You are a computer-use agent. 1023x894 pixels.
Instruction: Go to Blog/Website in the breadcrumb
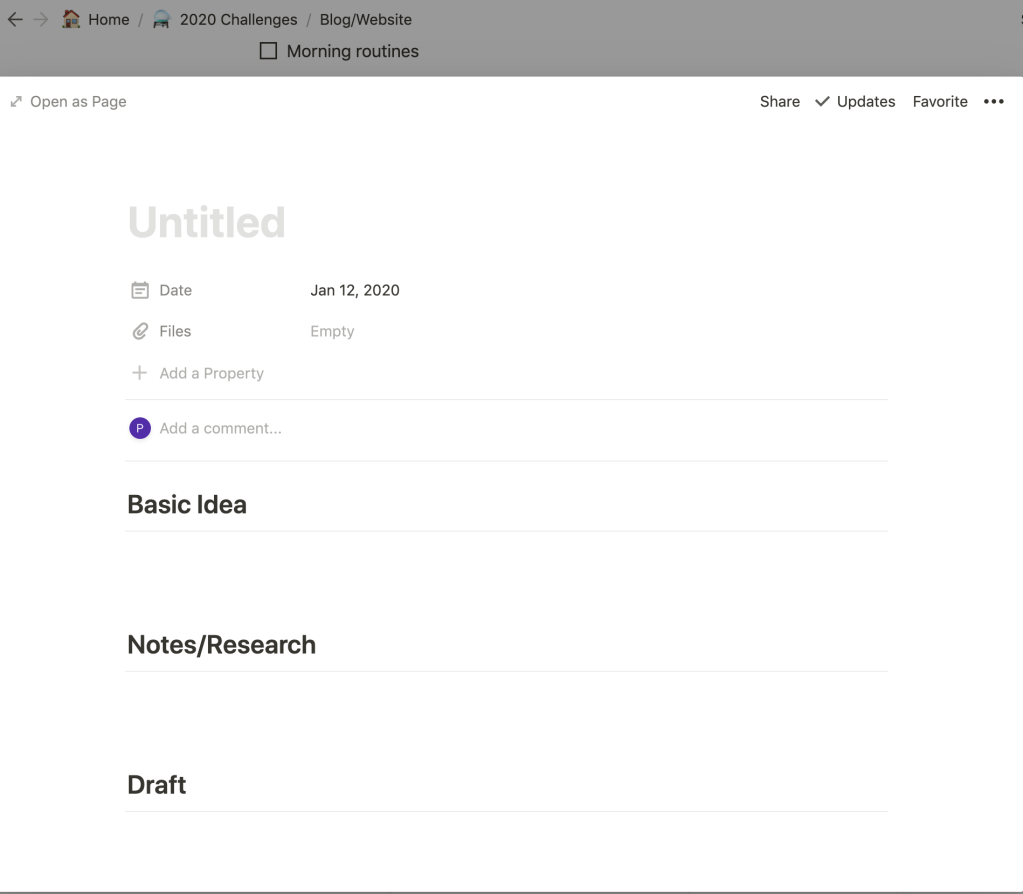click(365, 19)
